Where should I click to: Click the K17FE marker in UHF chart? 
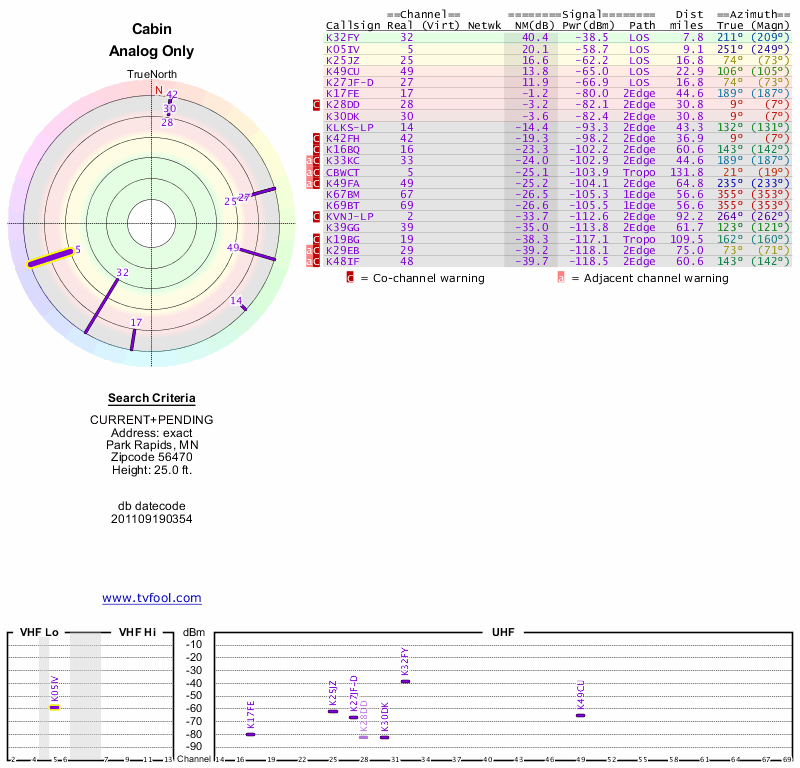[250, 734]
